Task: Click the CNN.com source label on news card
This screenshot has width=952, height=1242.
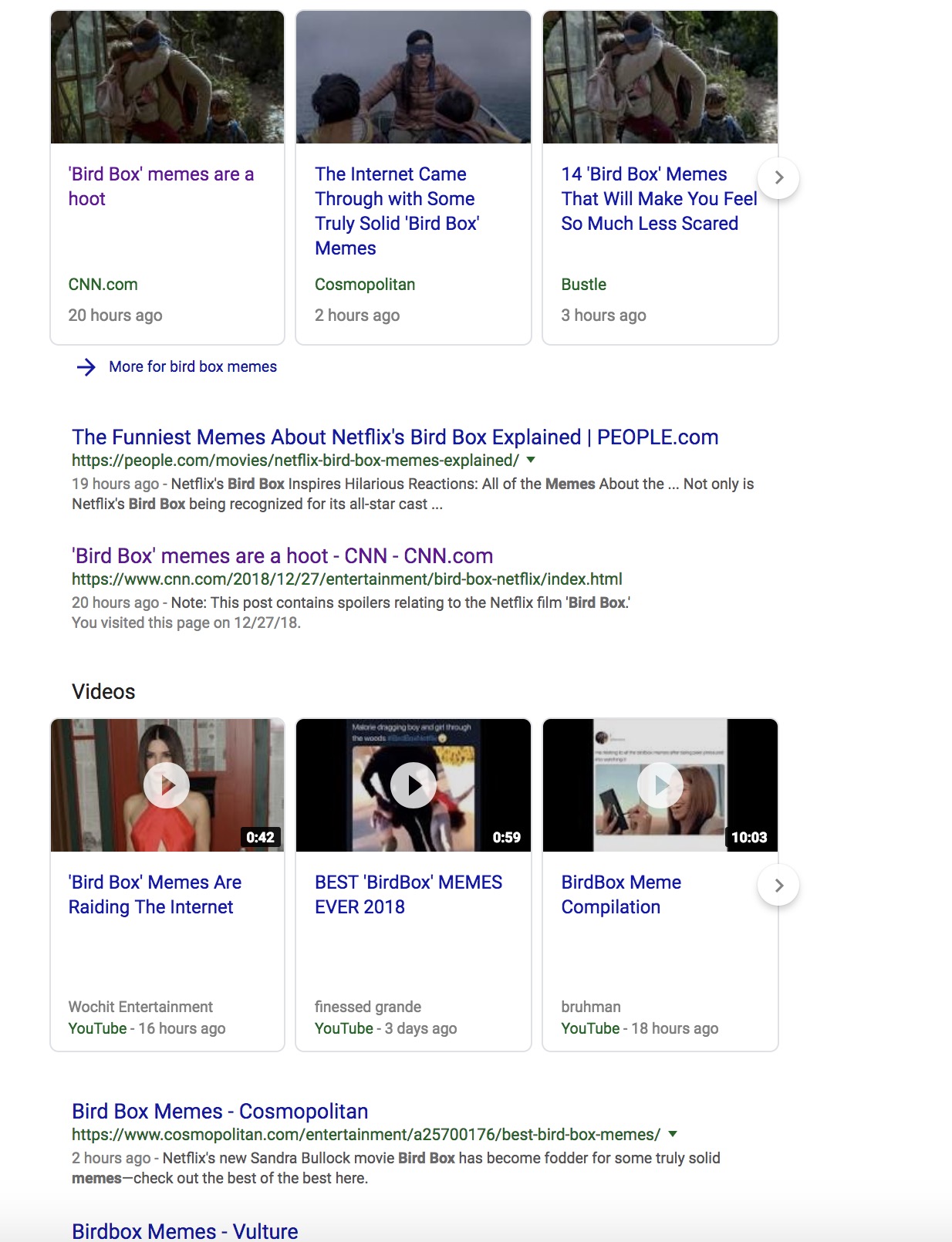Action: 103,285
